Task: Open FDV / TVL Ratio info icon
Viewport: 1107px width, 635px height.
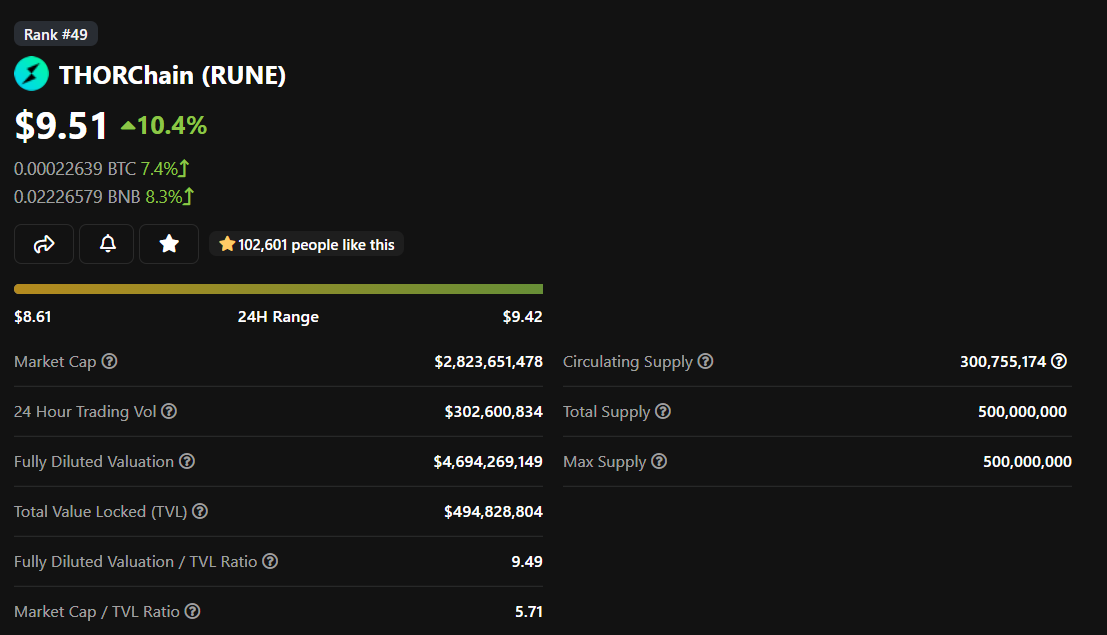Action: pos(270,561)
